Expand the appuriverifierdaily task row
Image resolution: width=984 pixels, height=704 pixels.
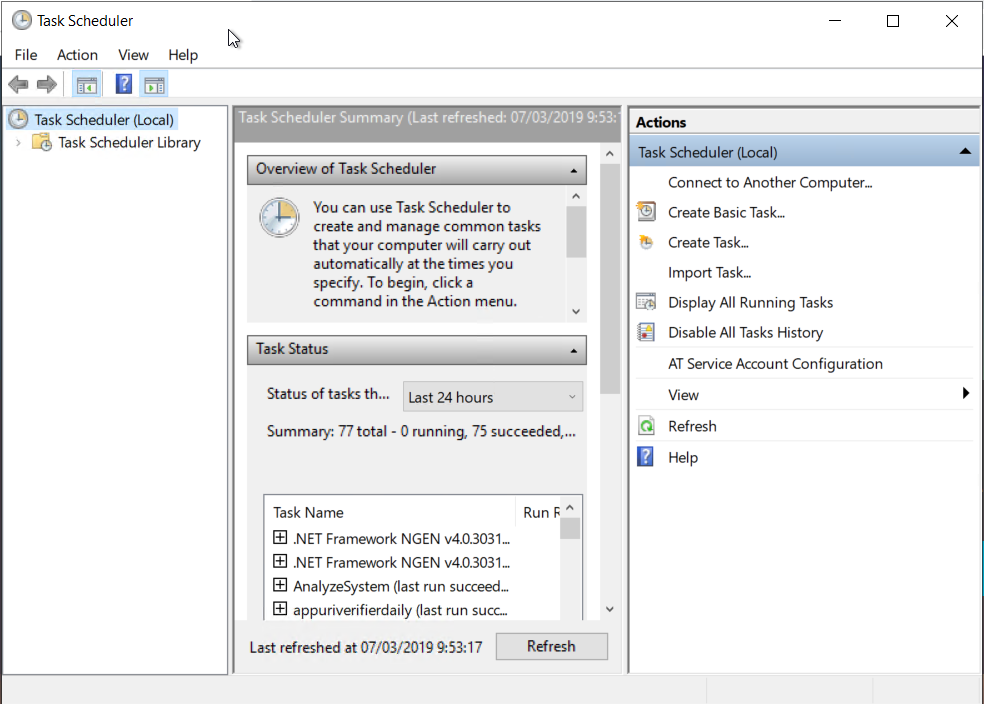[x=280, y=609]
